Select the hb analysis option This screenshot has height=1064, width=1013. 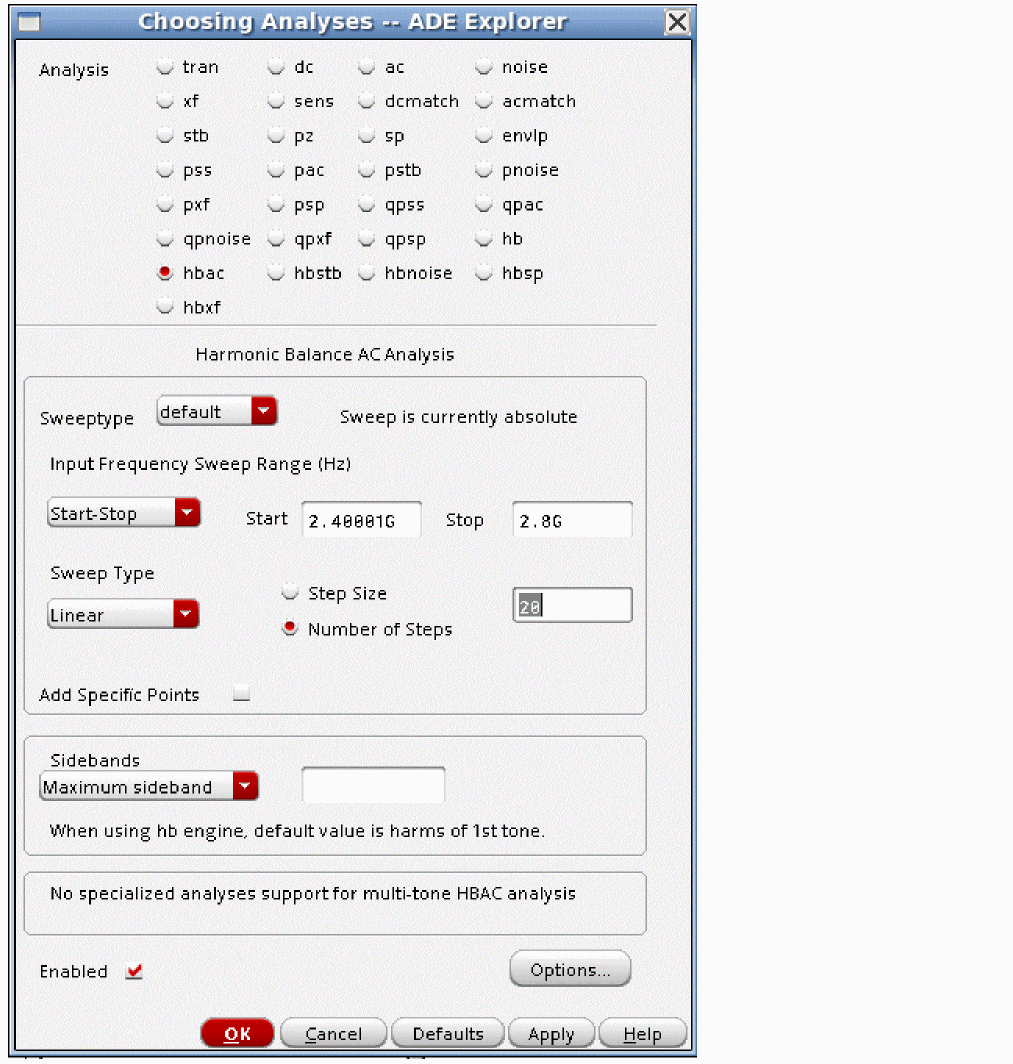click(x=483, y=239)
